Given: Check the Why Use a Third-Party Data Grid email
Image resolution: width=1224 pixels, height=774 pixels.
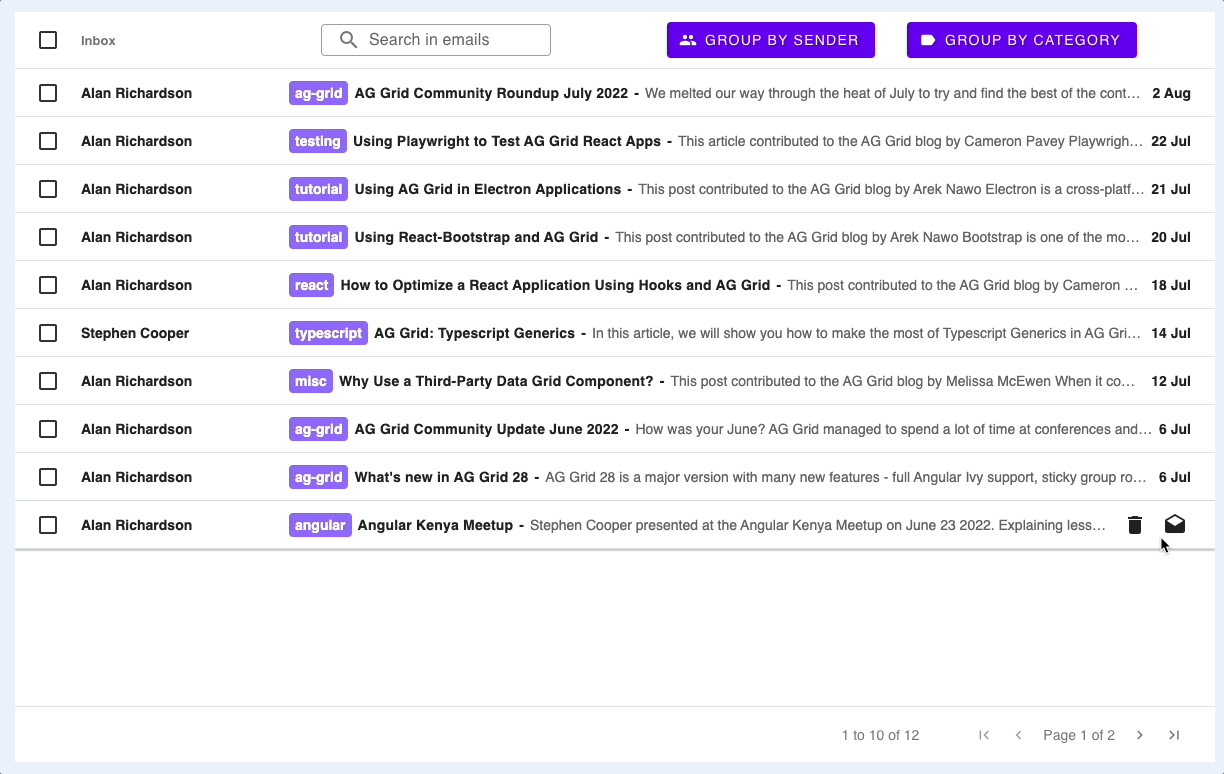Looking at the screenshot, I should click(x=48, y=381).
